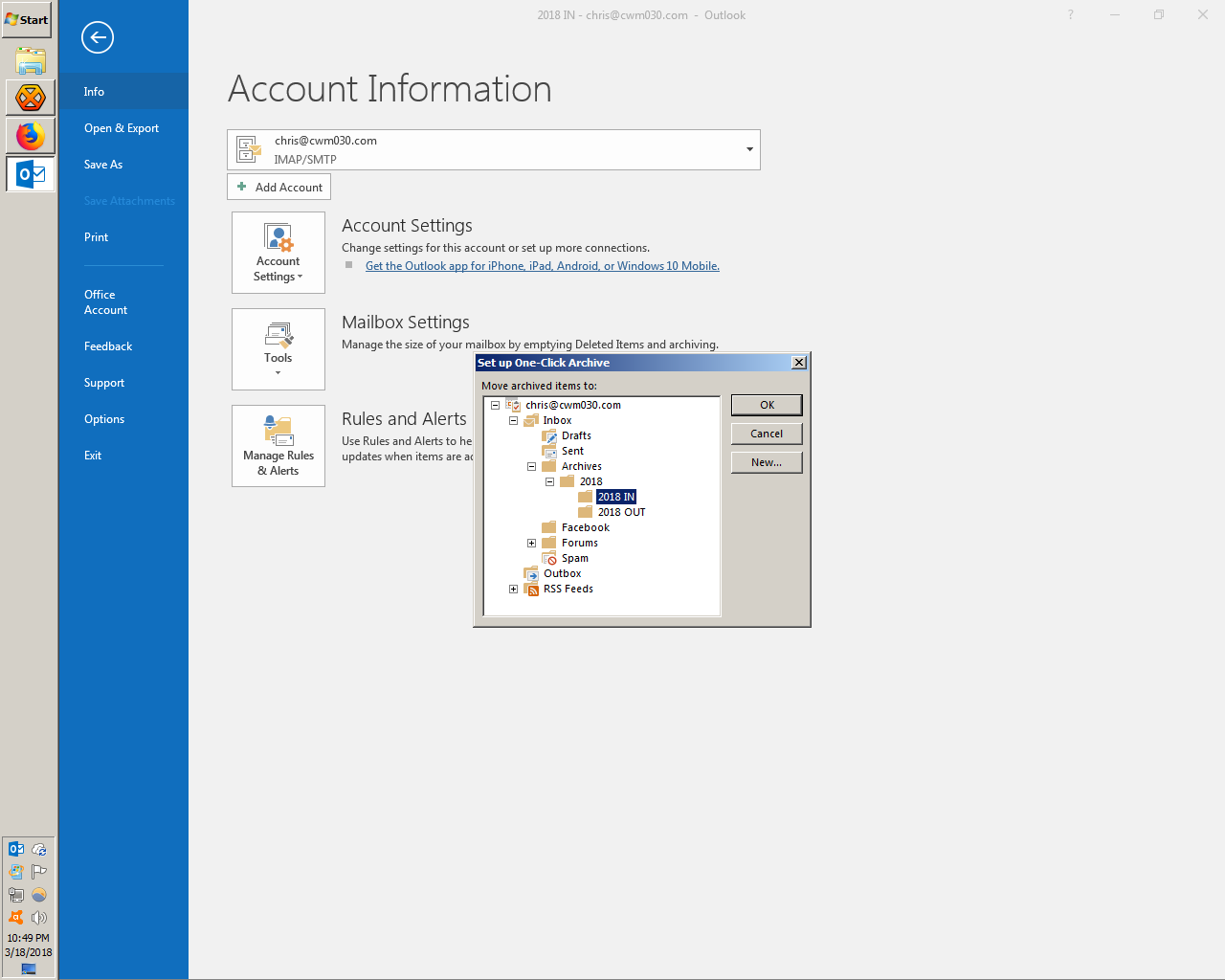
Task: Open Manage Rules & Alerts
Action: point(278,446)
